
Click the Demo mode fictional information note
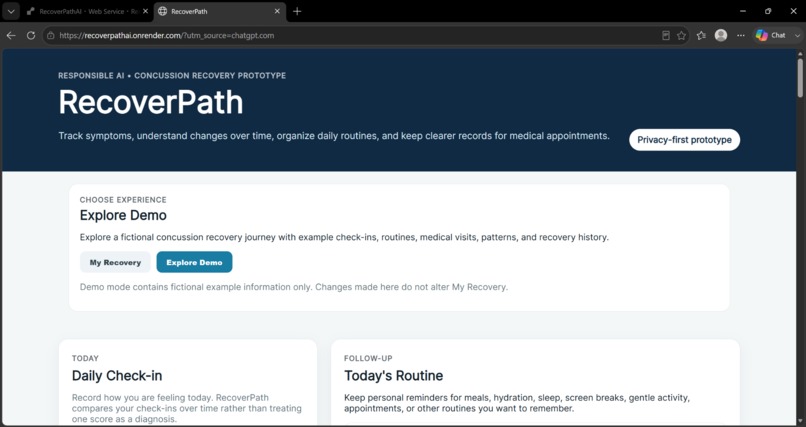click(x=294, y=287)
